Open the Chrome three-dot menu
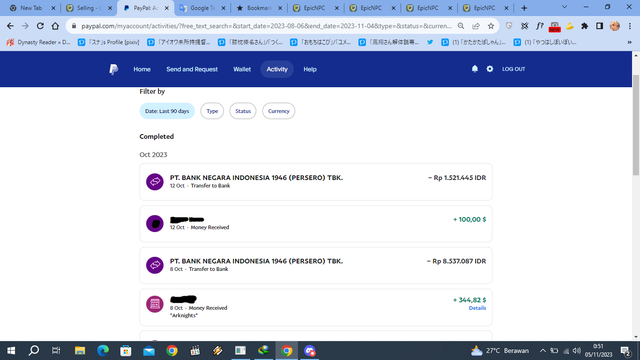 click(x=630, y=26)
